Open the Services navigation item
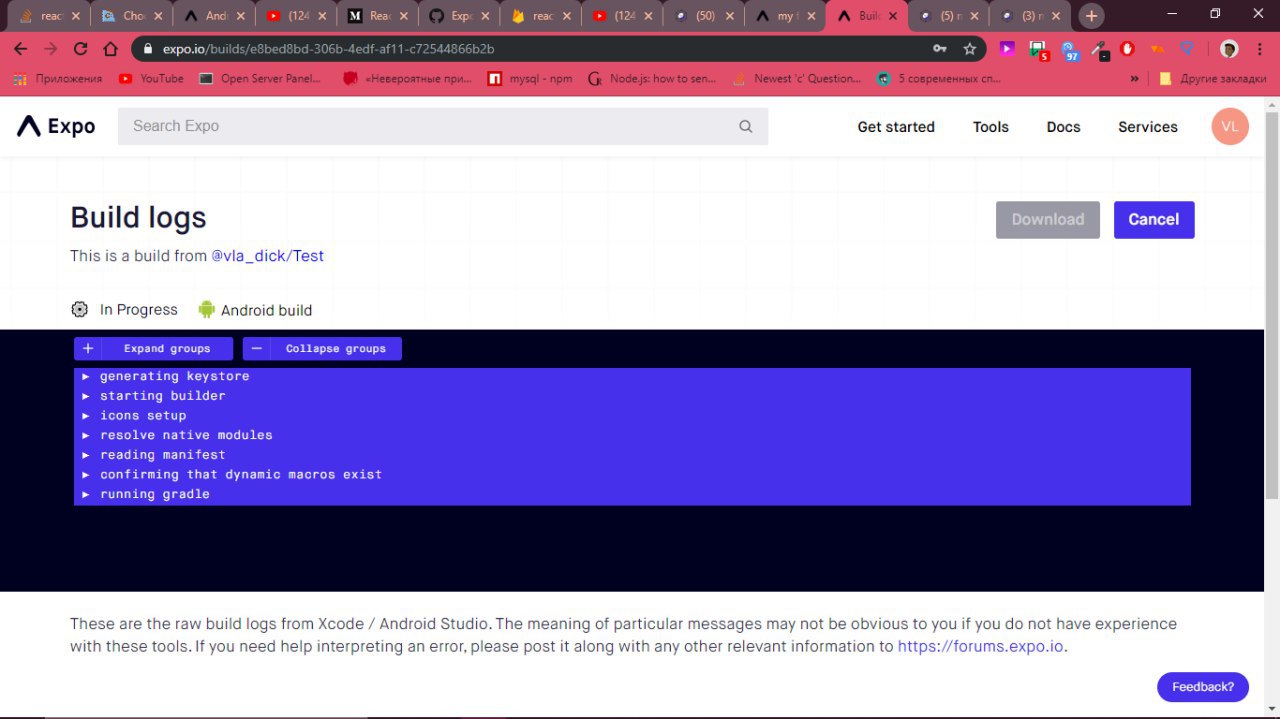Image resolution: width=1280 pixels, height=719 pixels. coord(1148,127)
